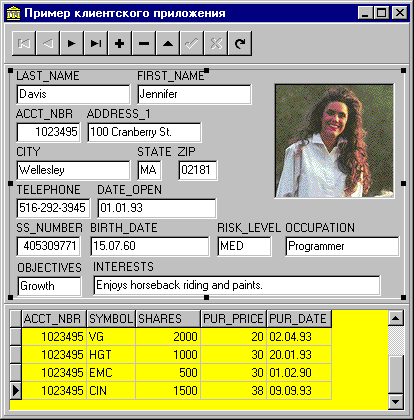
Task: Click grid scrollbar down arrow
Action: point(396,401)
